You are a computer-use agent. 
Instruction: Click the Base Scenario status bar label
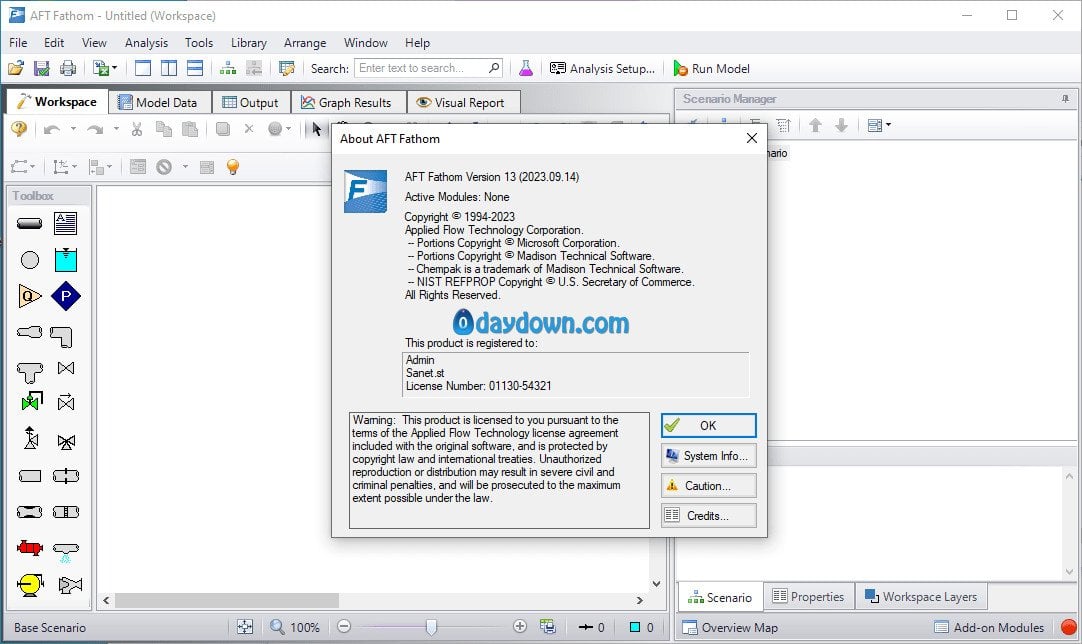[50, 627]
